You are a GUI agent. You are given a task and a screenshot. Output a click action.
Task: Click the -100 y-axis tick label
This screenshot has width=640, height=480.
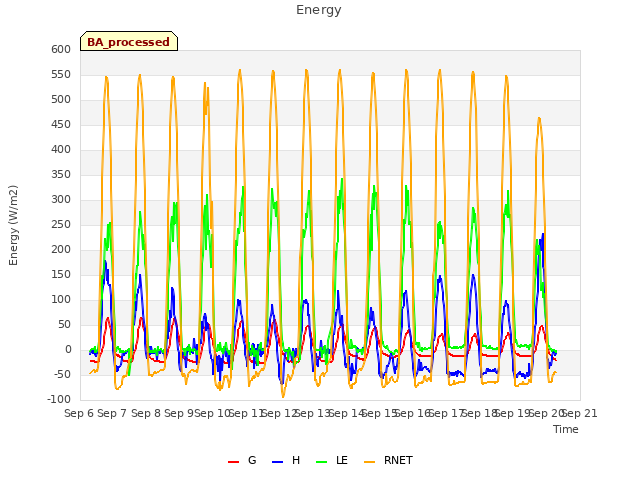click(59, 400)
